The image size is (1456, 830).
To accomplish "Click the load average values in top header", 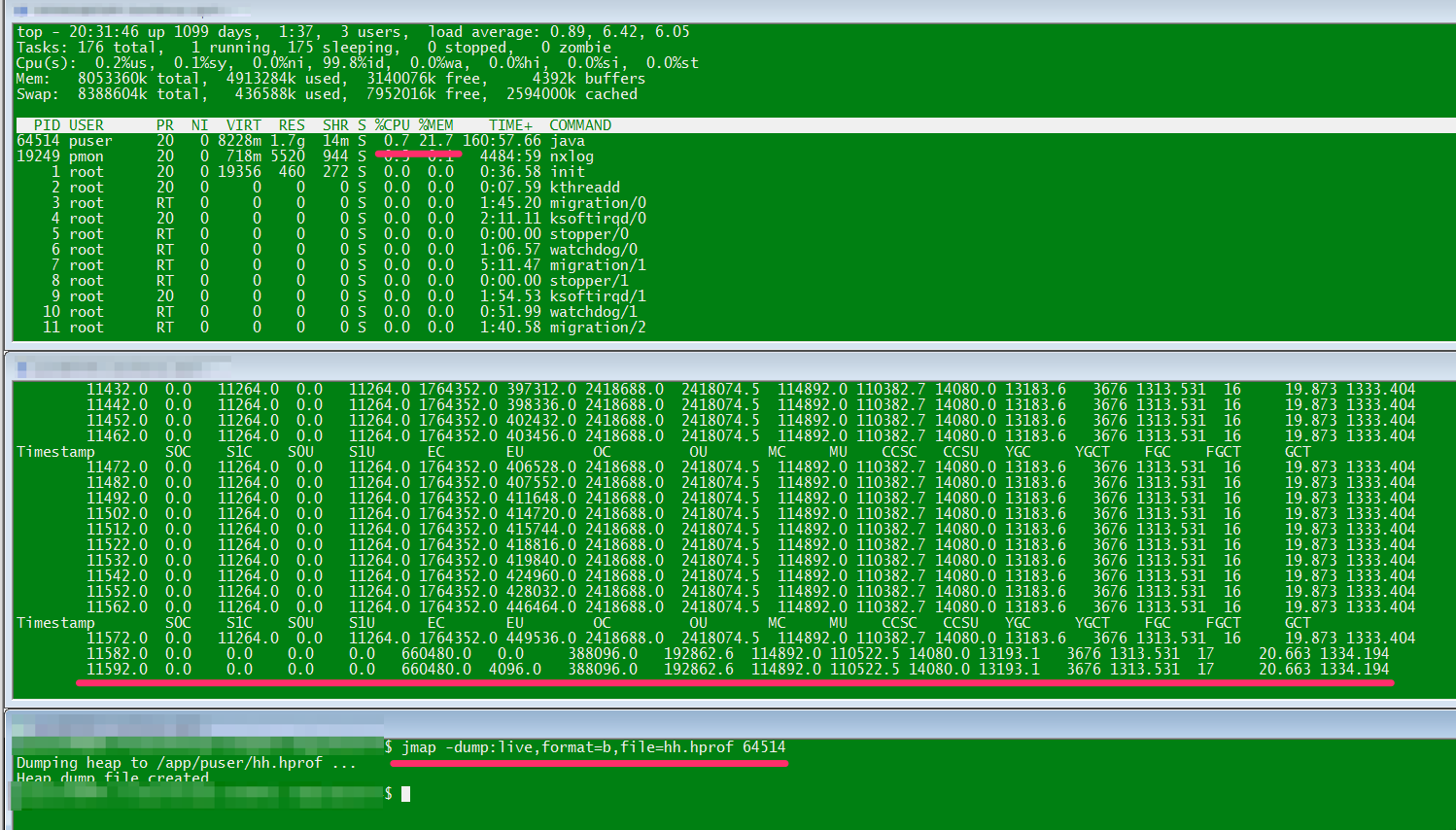I will (x=619, y=32).
